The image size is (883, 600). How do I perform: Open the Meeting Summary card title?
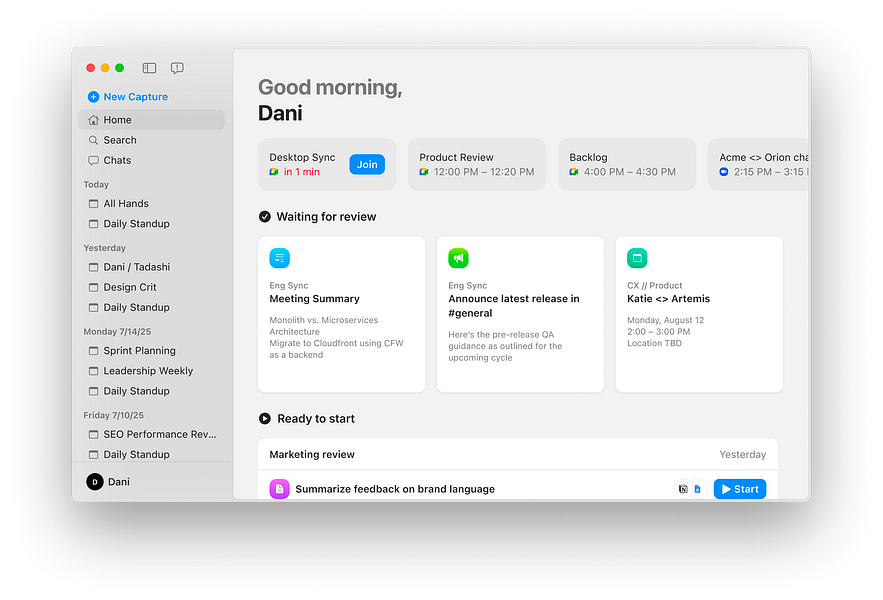pyautogui.click(x=314, y=299)
